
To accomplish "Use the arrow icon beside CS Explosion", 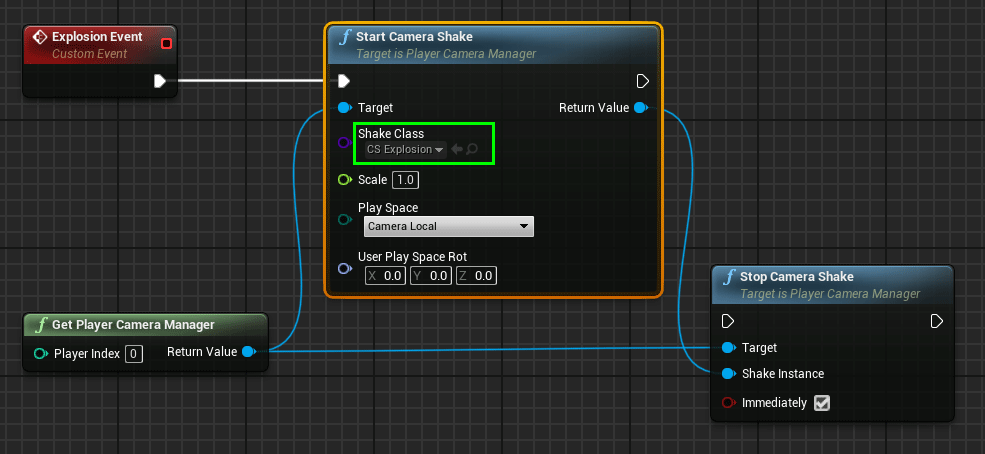I will (x=457, y=149).
